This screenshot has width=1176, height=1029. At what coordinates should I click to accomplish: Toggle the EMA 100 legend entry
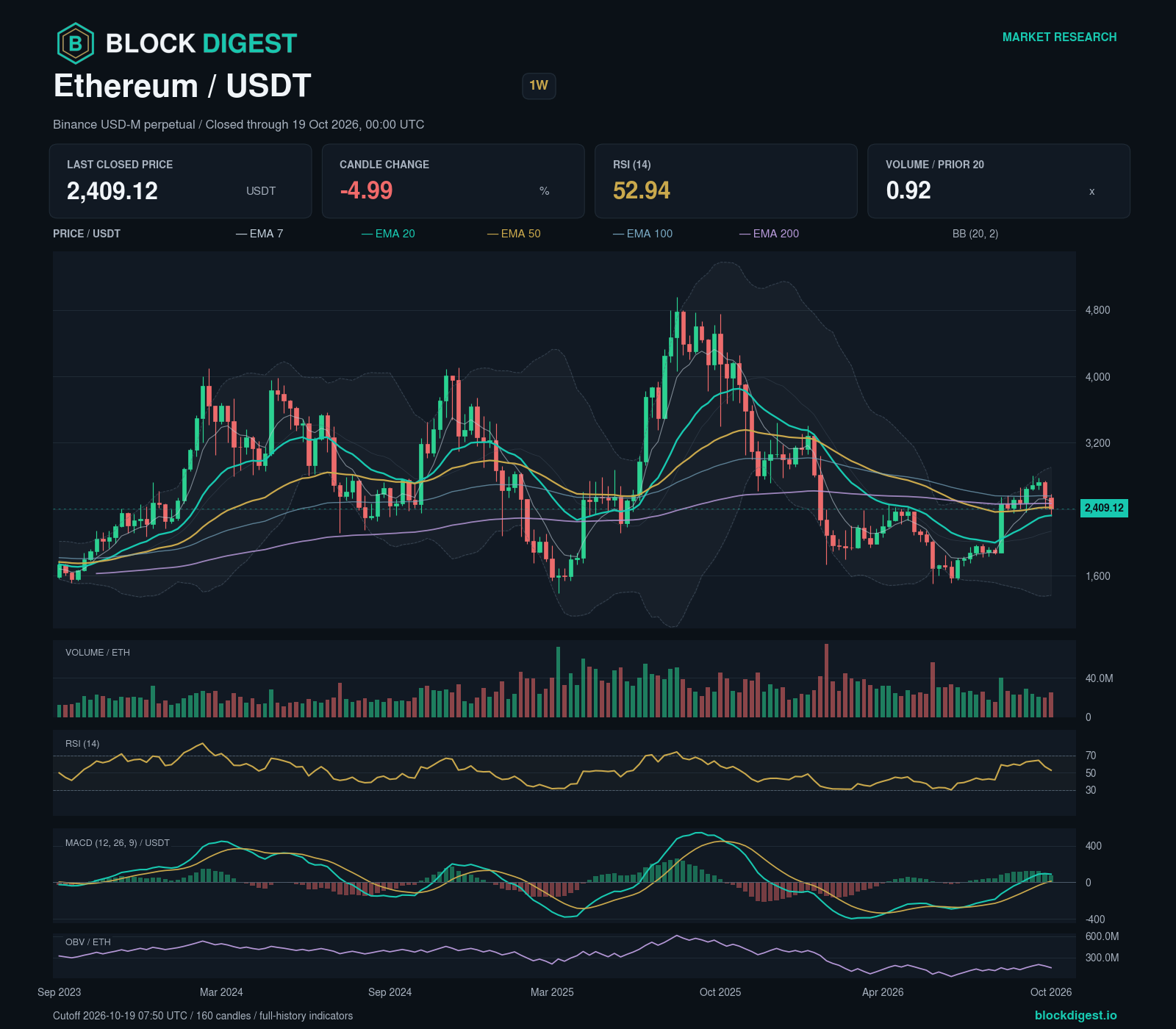coord(643,234)
